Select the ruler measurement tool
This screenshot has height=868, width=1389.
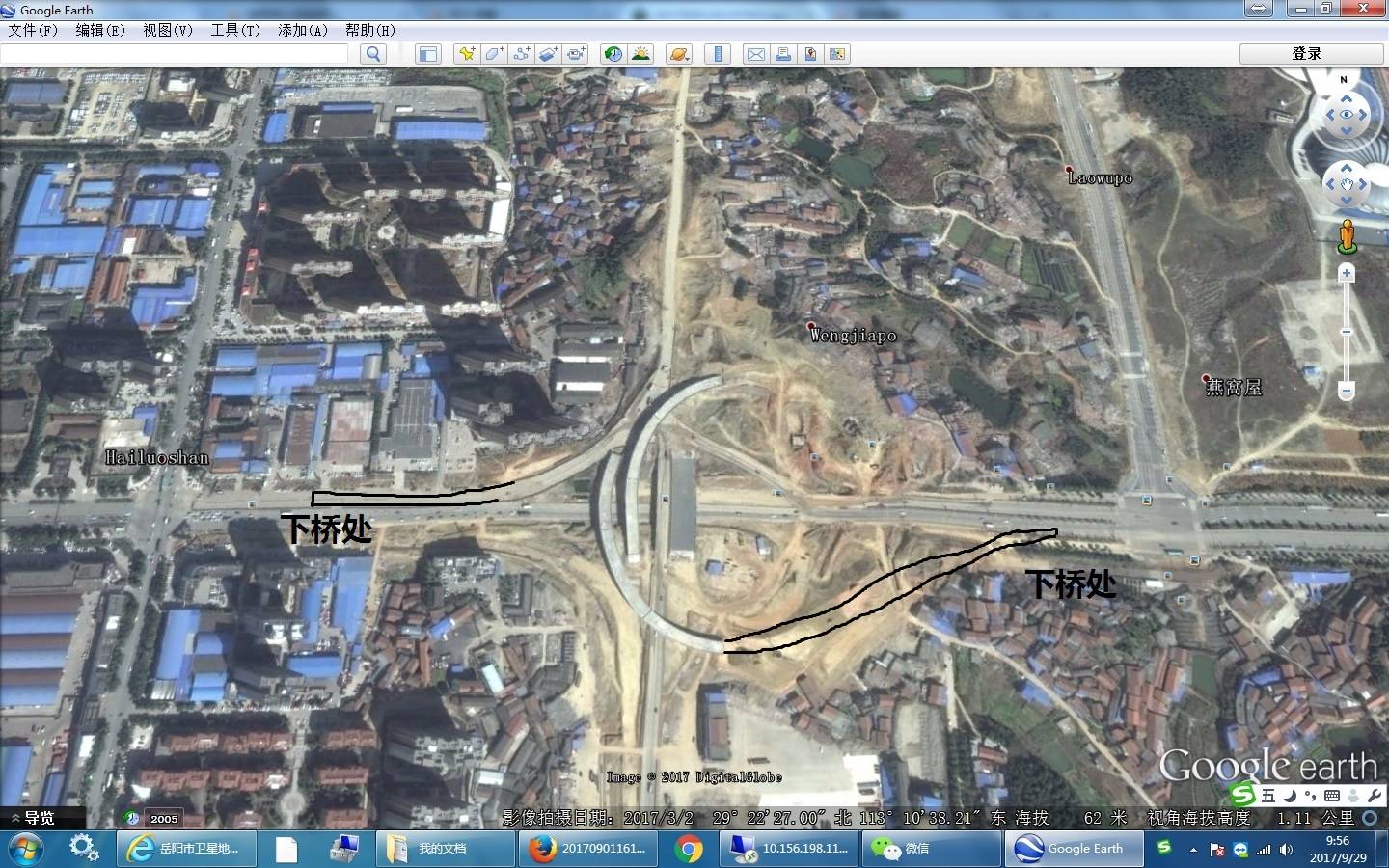coord(717,54)
